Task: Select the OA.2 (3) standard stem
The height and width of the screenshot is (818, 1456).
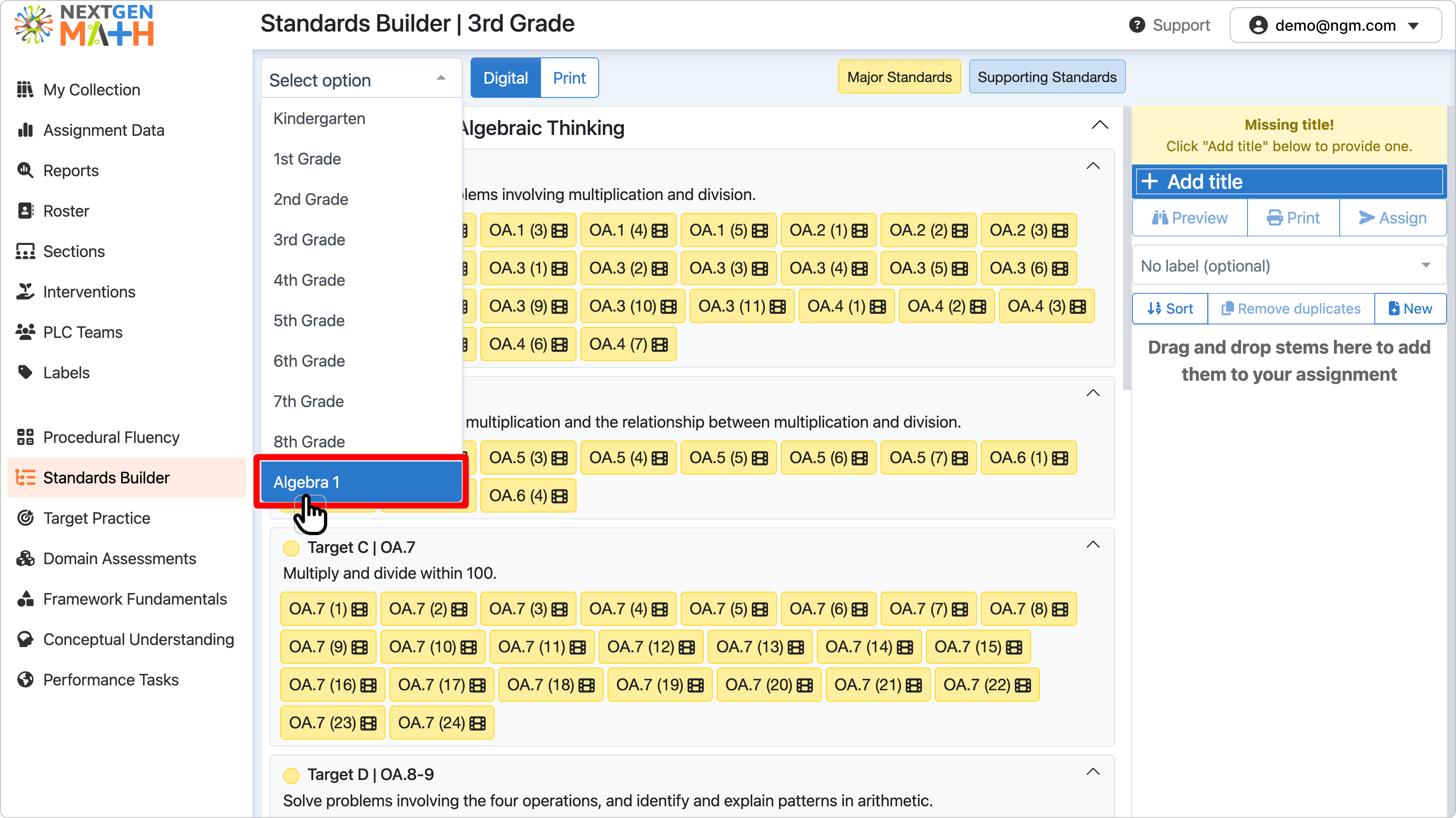Action: click(1029, 231)
